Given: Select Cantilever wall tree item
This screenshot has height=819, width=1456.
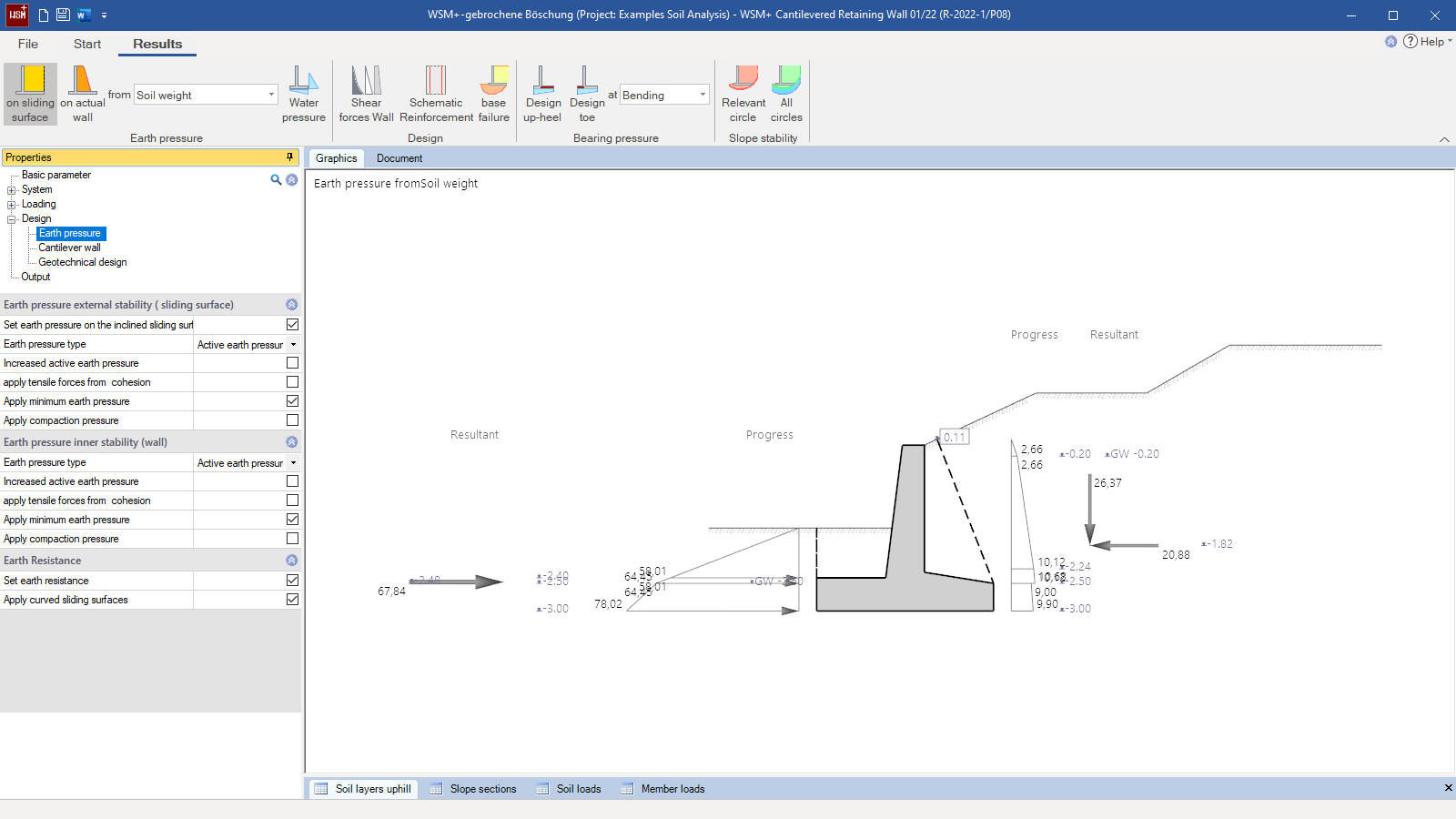Looking at the screenshot, I should coord(69,248).
